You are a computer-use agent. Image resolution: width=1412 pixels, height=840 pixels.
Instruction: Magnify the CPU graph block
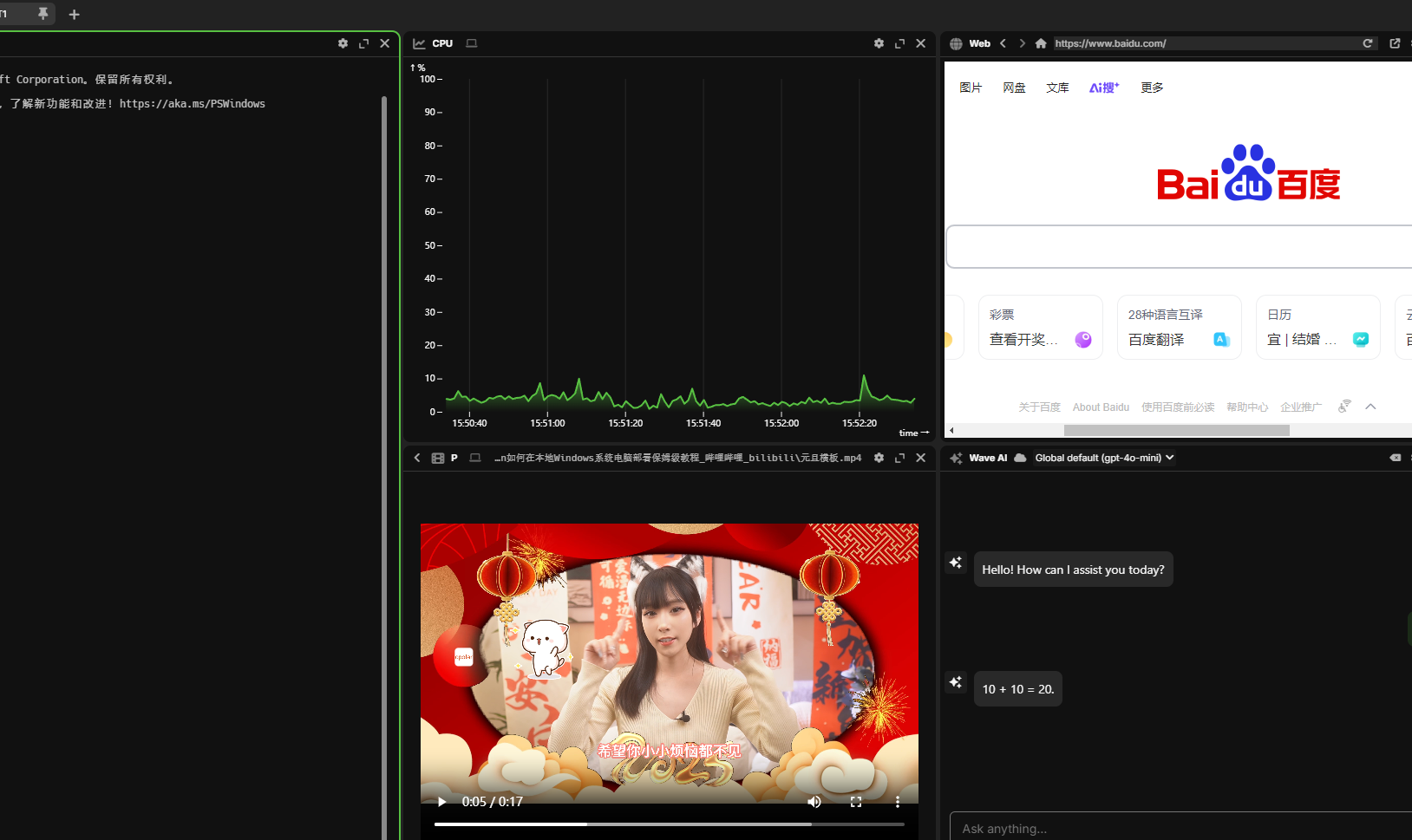(x=899, y=42)
